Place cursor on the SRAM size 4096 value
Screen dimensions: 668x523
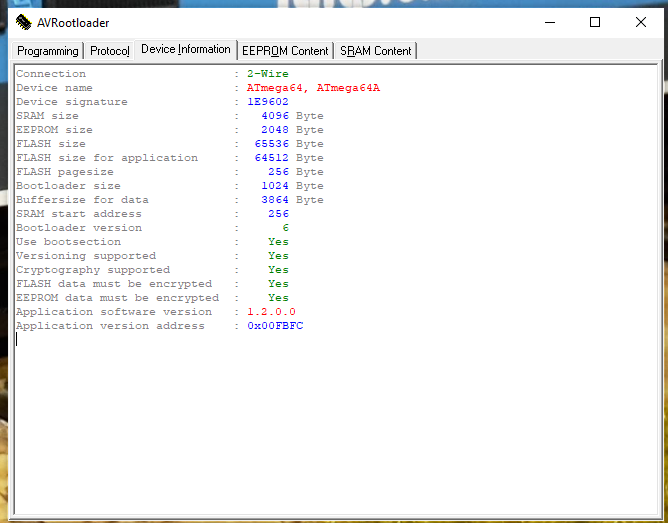pyautogui.click(x=275, y=116)
